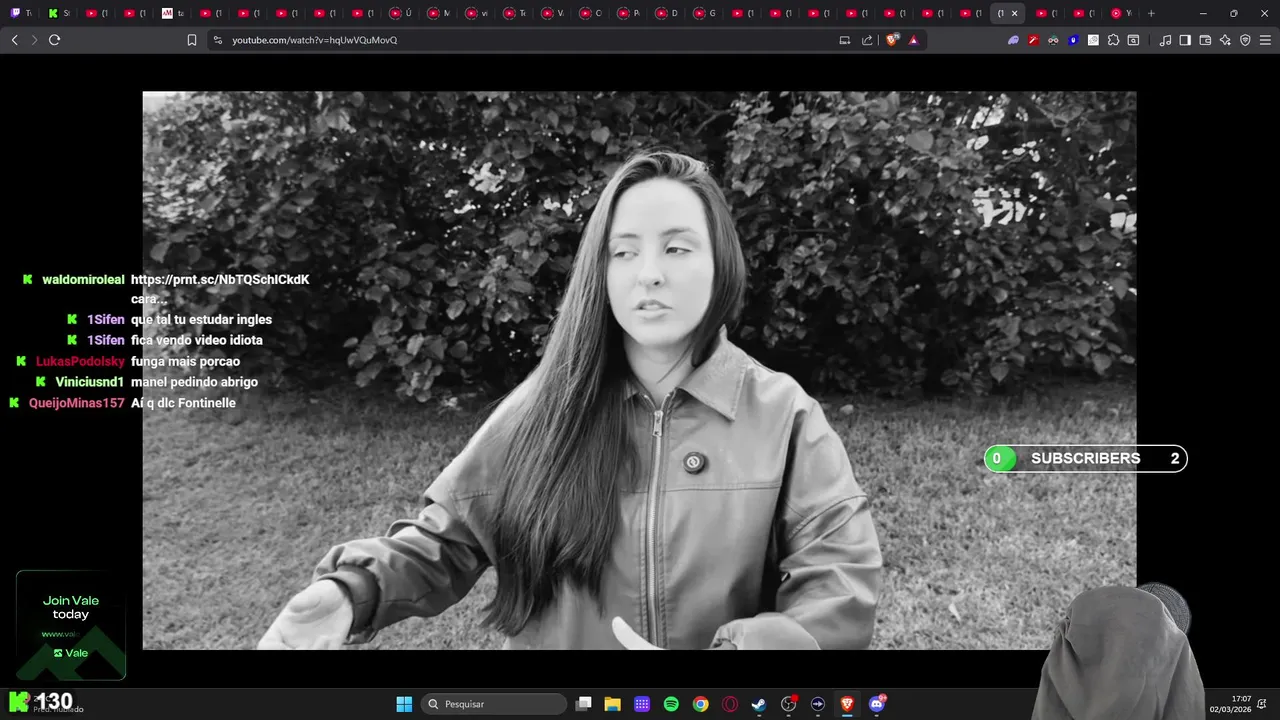
Task: Click the video player area
Action: point(639,370)
